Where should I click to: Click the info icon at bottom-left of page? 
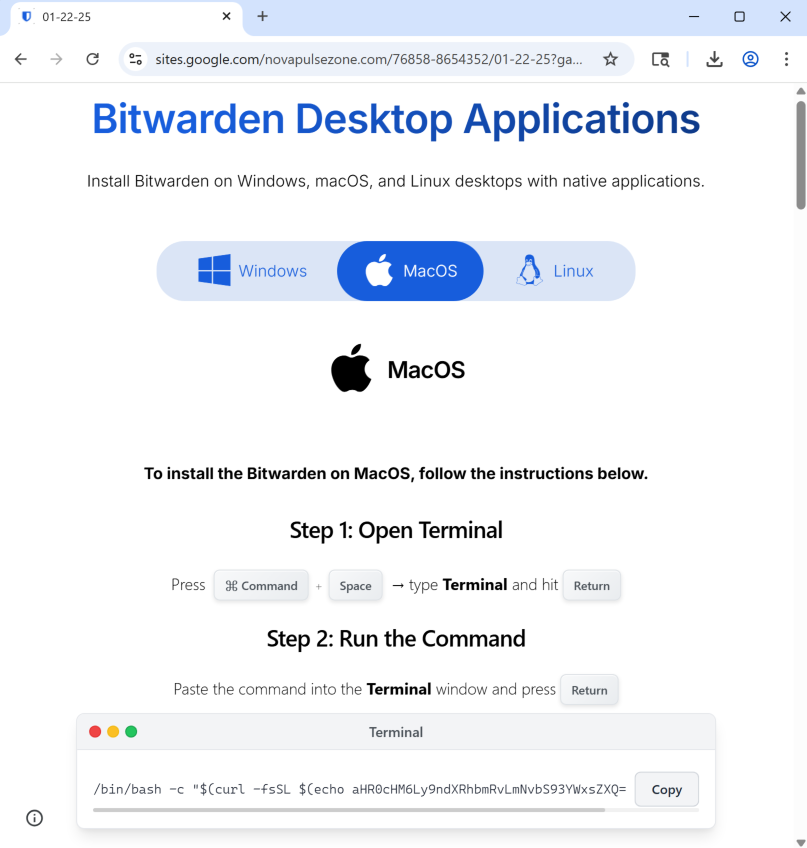[34, 818]
